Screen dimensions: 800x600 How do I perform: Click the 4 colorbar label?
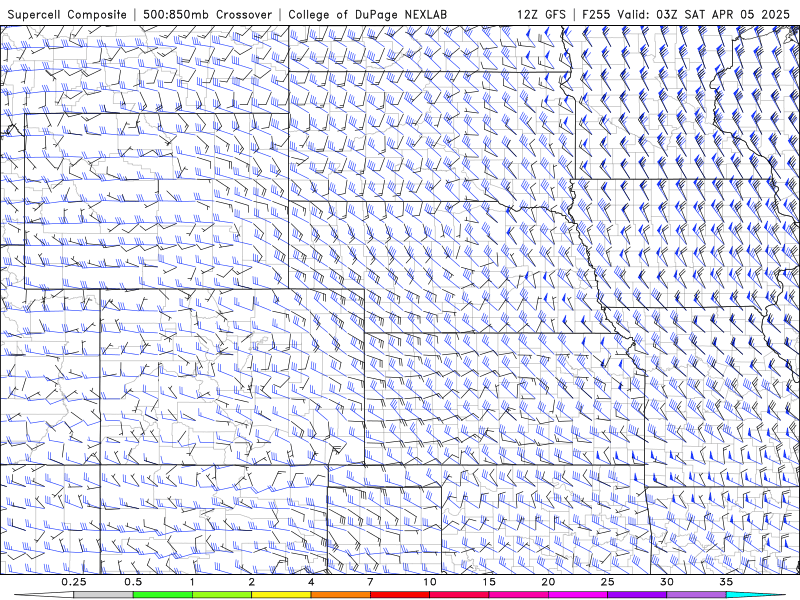[311, 582]
